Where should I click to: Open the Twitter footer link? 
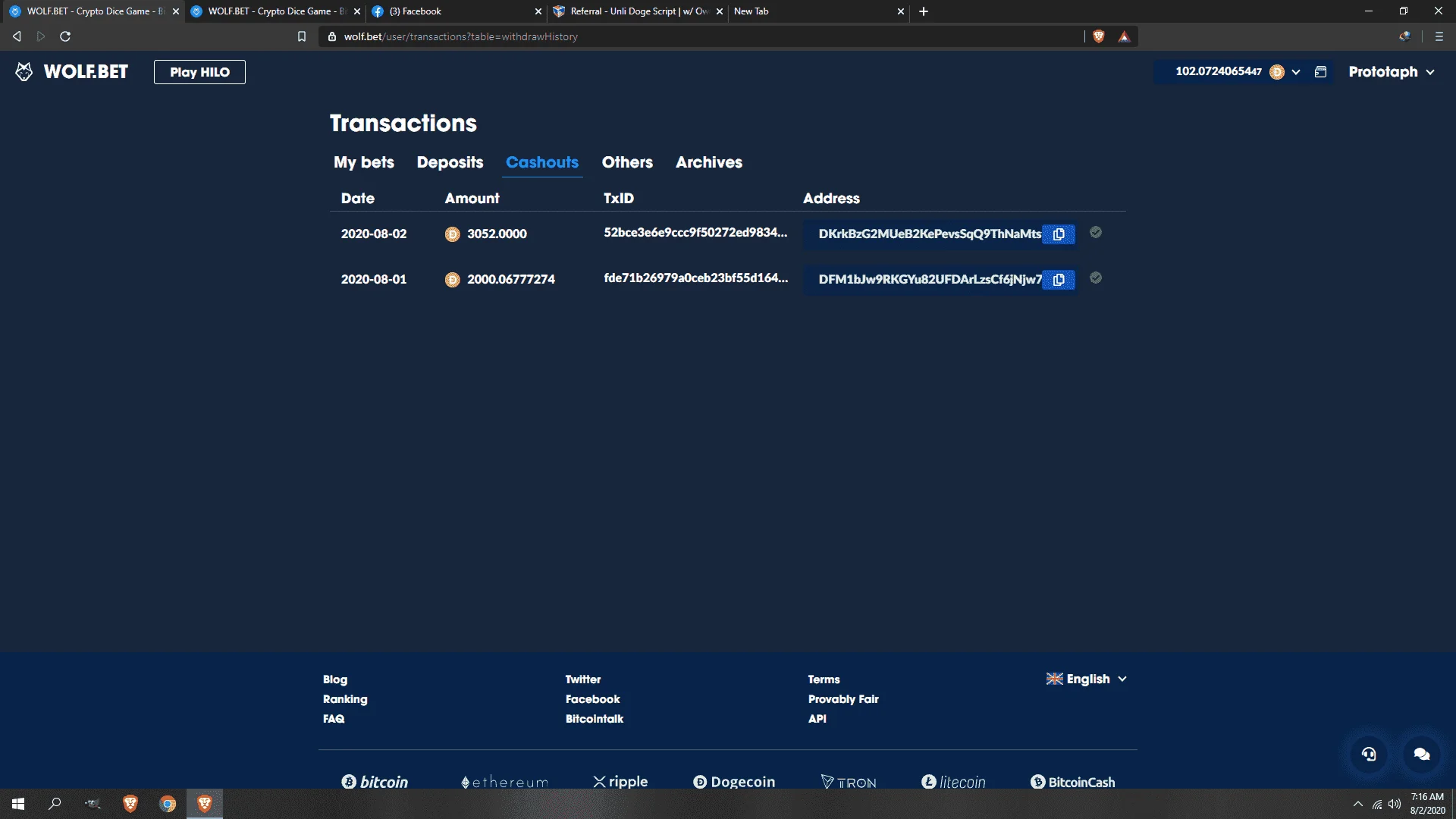click(x=583, y=679)
